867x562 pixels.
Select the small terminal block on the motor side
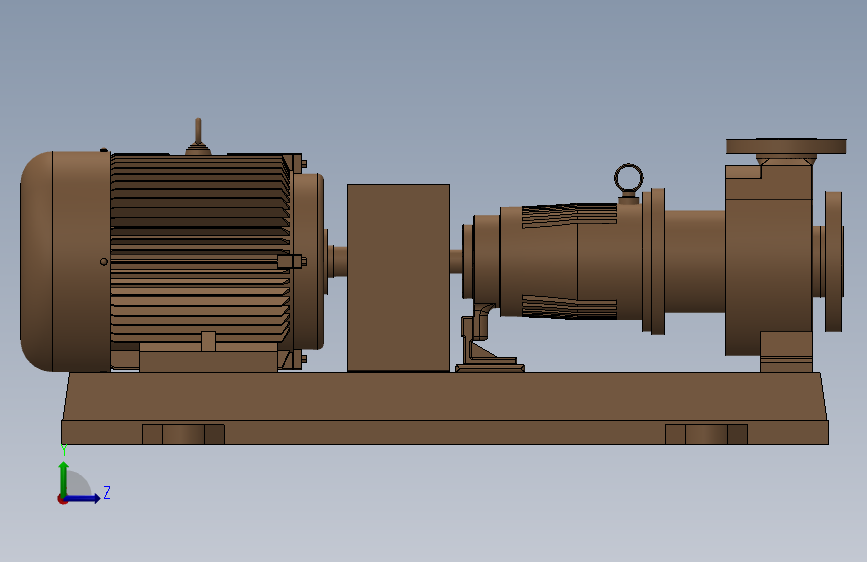point(289,261)
